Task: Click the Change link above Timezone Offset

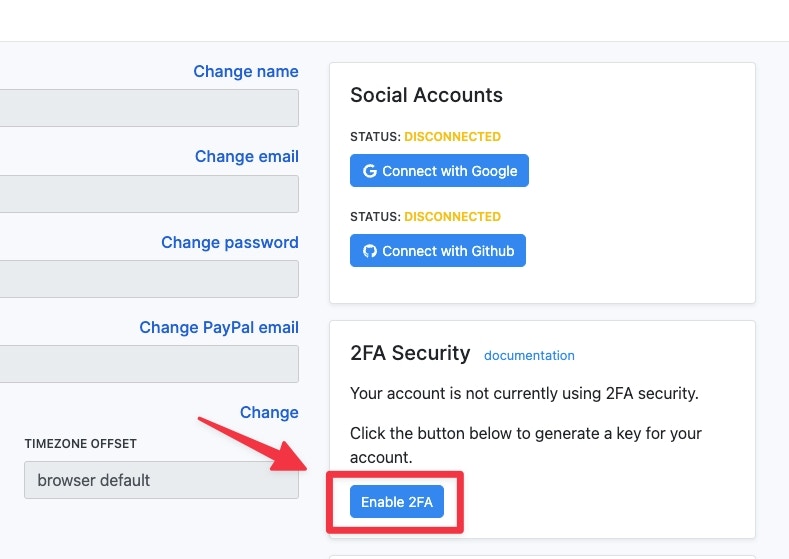Action: coord(269,413)
